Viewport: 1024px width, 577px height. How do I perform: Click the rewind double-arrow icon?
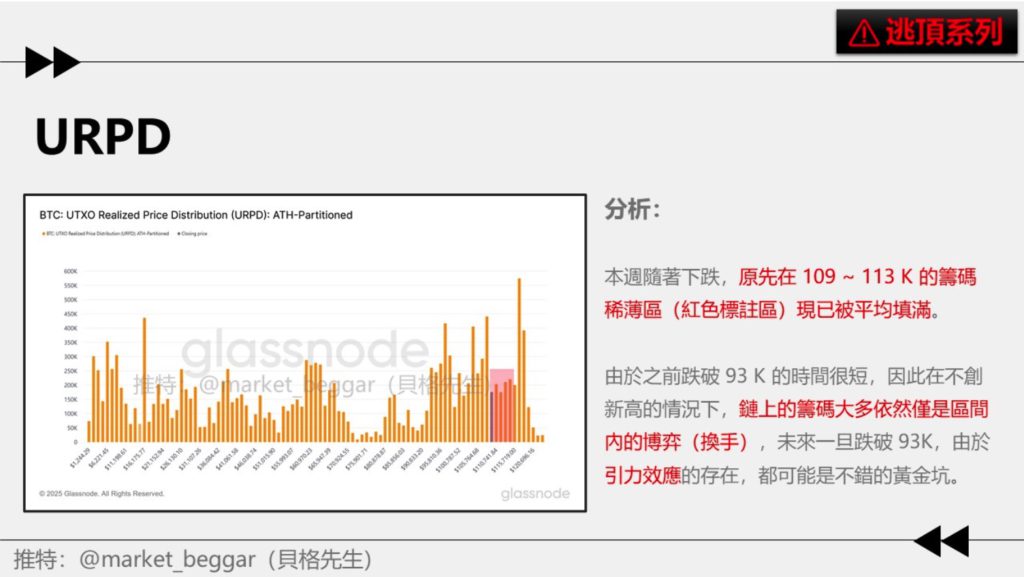(x=941, y=541)
